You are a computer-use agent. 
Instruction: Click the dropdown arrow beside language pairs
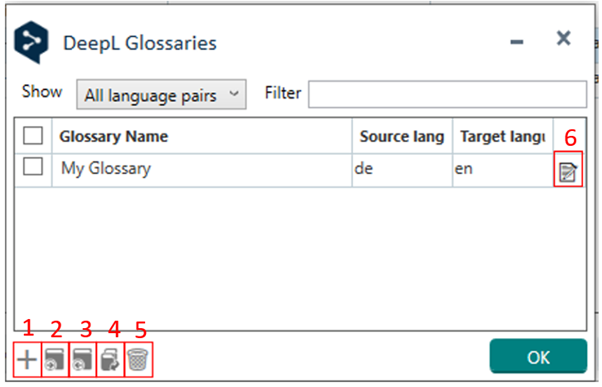(234, 93)
